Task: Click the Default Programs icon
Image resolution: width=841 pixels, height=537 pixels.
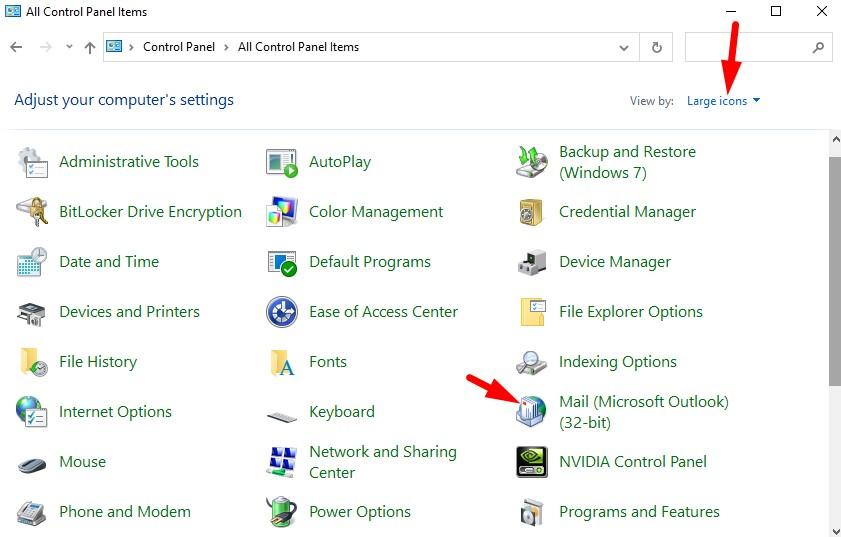Action: 282,262
